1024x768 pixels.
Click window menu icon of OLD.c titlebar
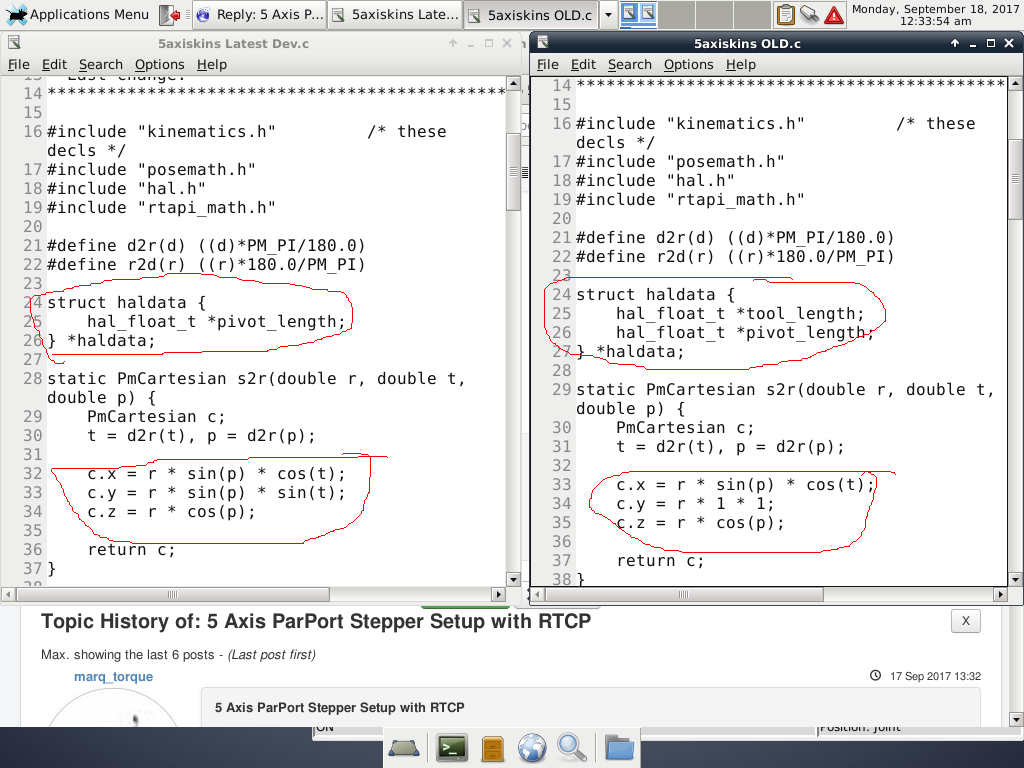click(x=543, y=43)
